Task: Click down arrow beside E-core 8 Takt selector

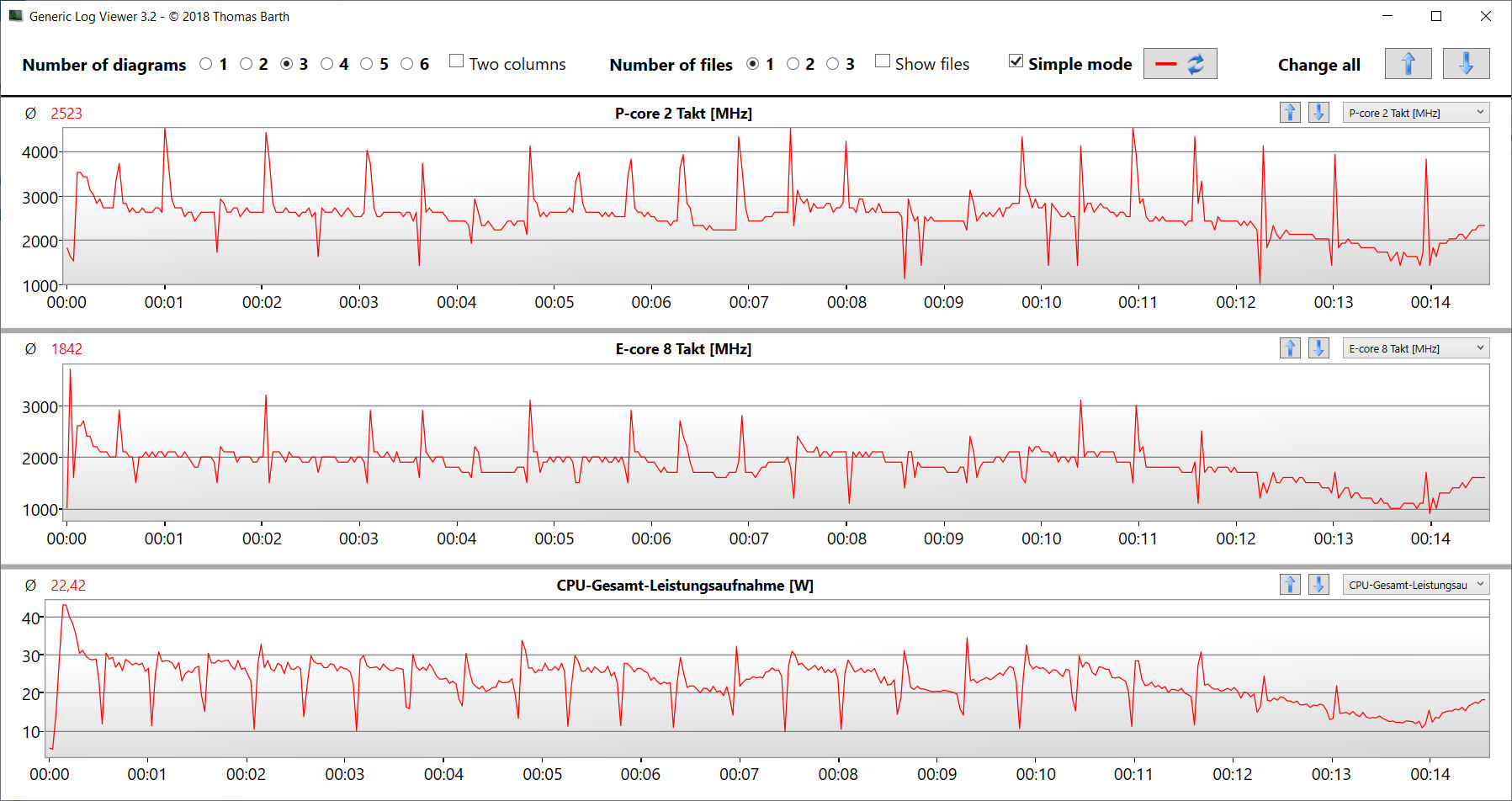Action: click(1318, 348)
